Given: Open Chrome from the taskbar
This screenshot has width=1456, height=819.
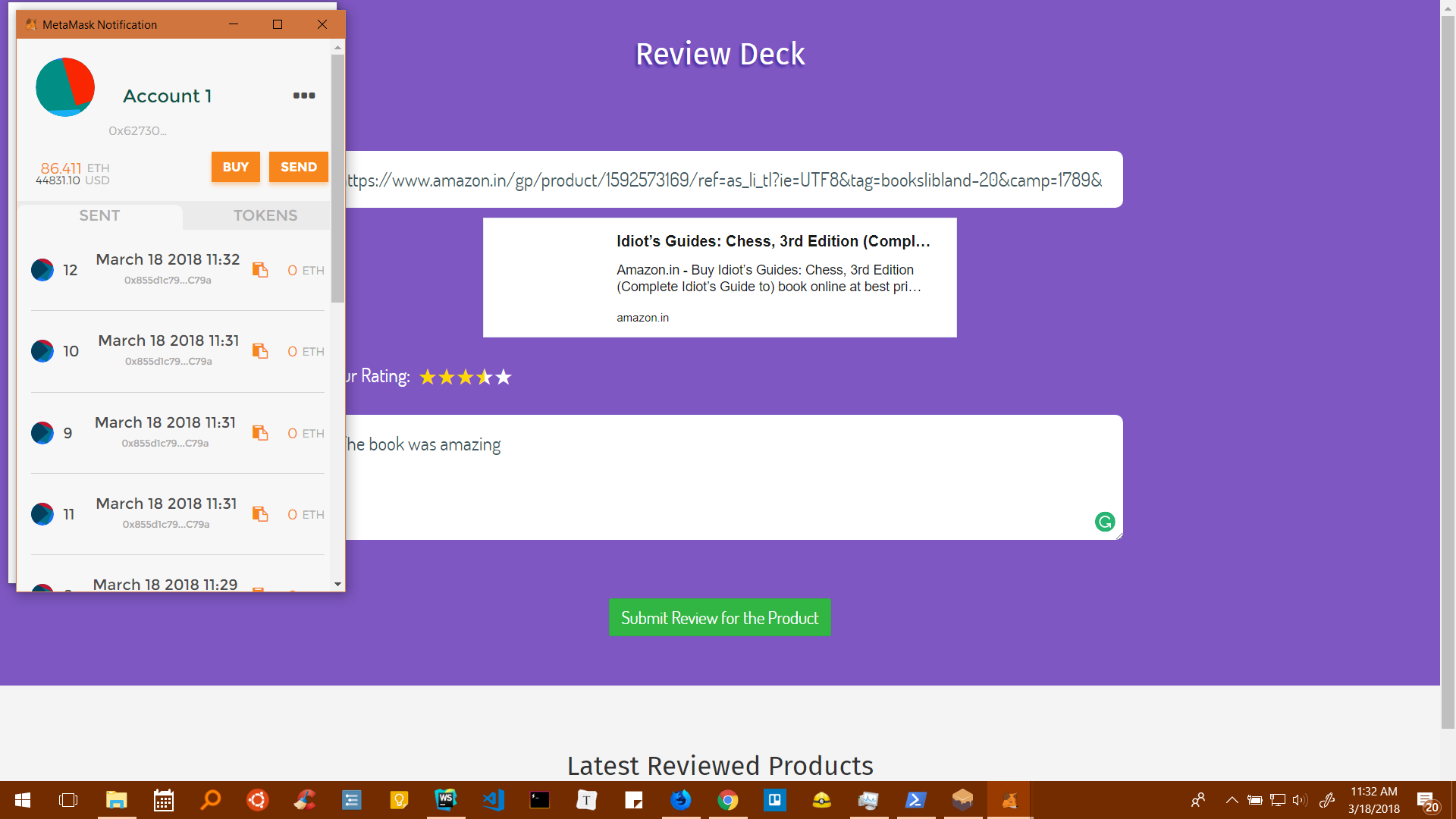Looking at the screenshot, I should pyautogui.click(x=728, y=800).
